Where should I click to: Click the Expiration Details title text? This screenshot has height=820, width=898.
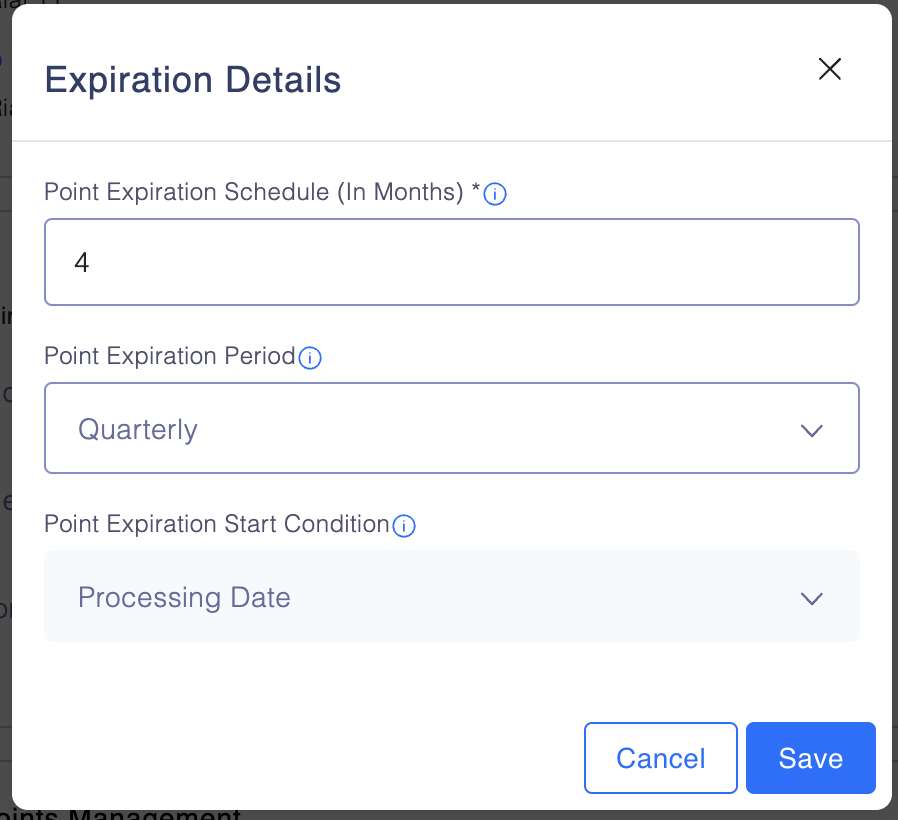(193, 80)
